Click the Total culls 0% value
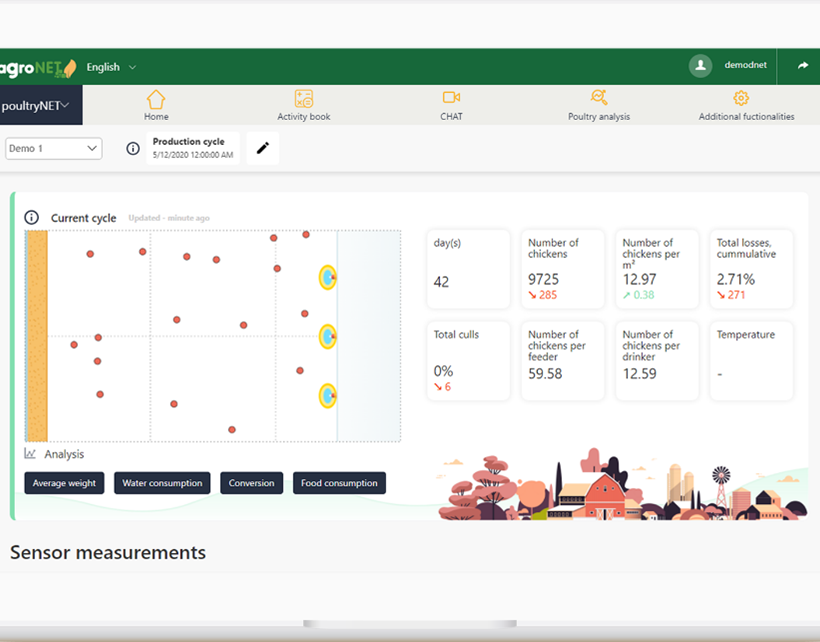The height and width of the screenshot is (642, 820). pos(443,371)
